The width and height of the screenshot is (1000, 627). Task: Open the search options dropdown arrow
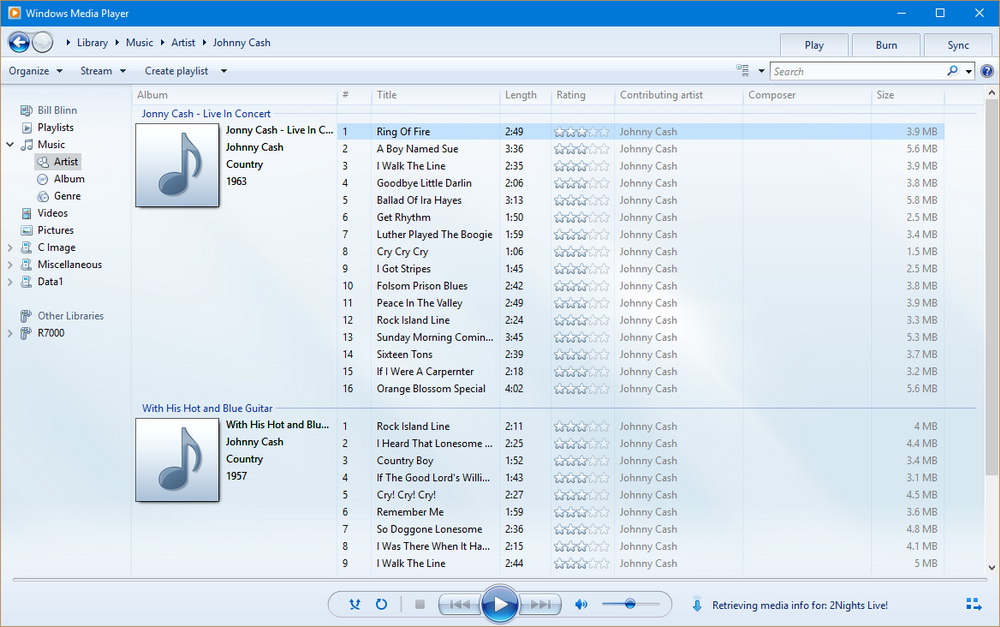(969, 71)
